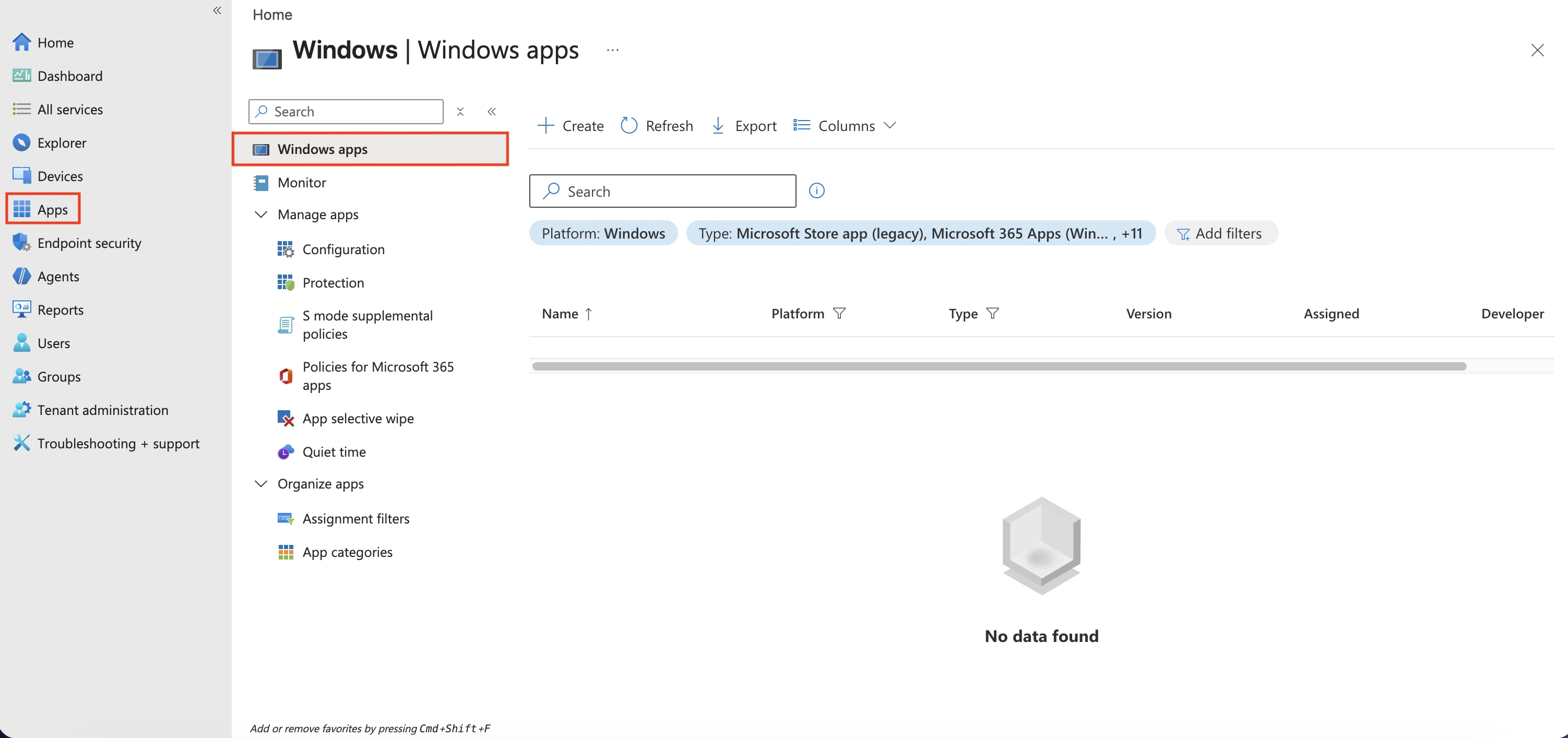Open Groups in the sidebar
1568x738 pixels.
[46, 377]
